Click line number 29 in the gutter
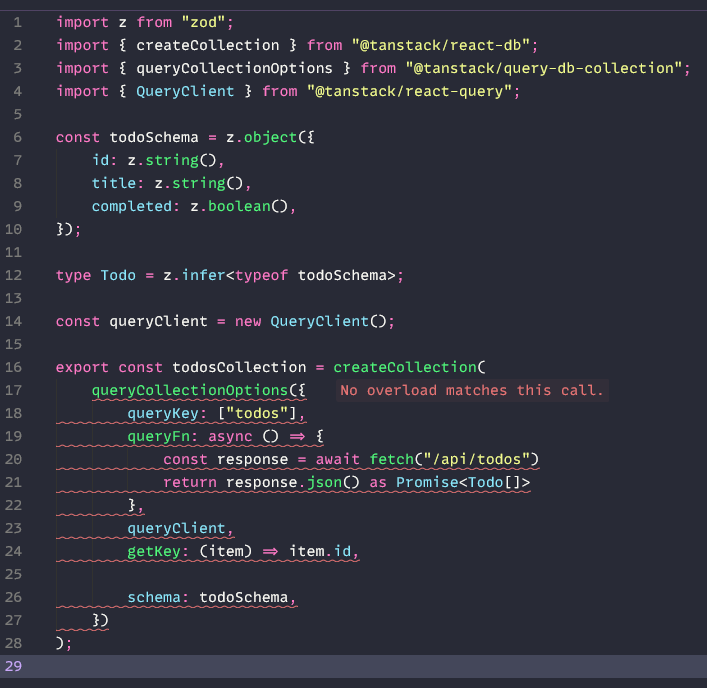707x688 pixels. pyautogui.click(x=13, y=666)
